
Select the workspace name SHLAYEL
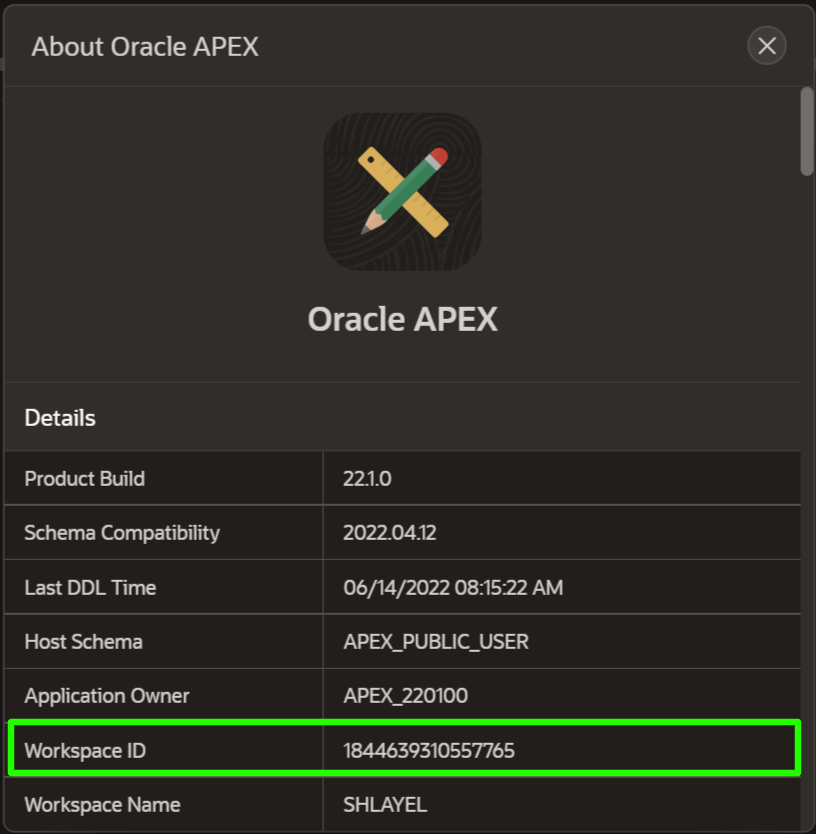385,805
